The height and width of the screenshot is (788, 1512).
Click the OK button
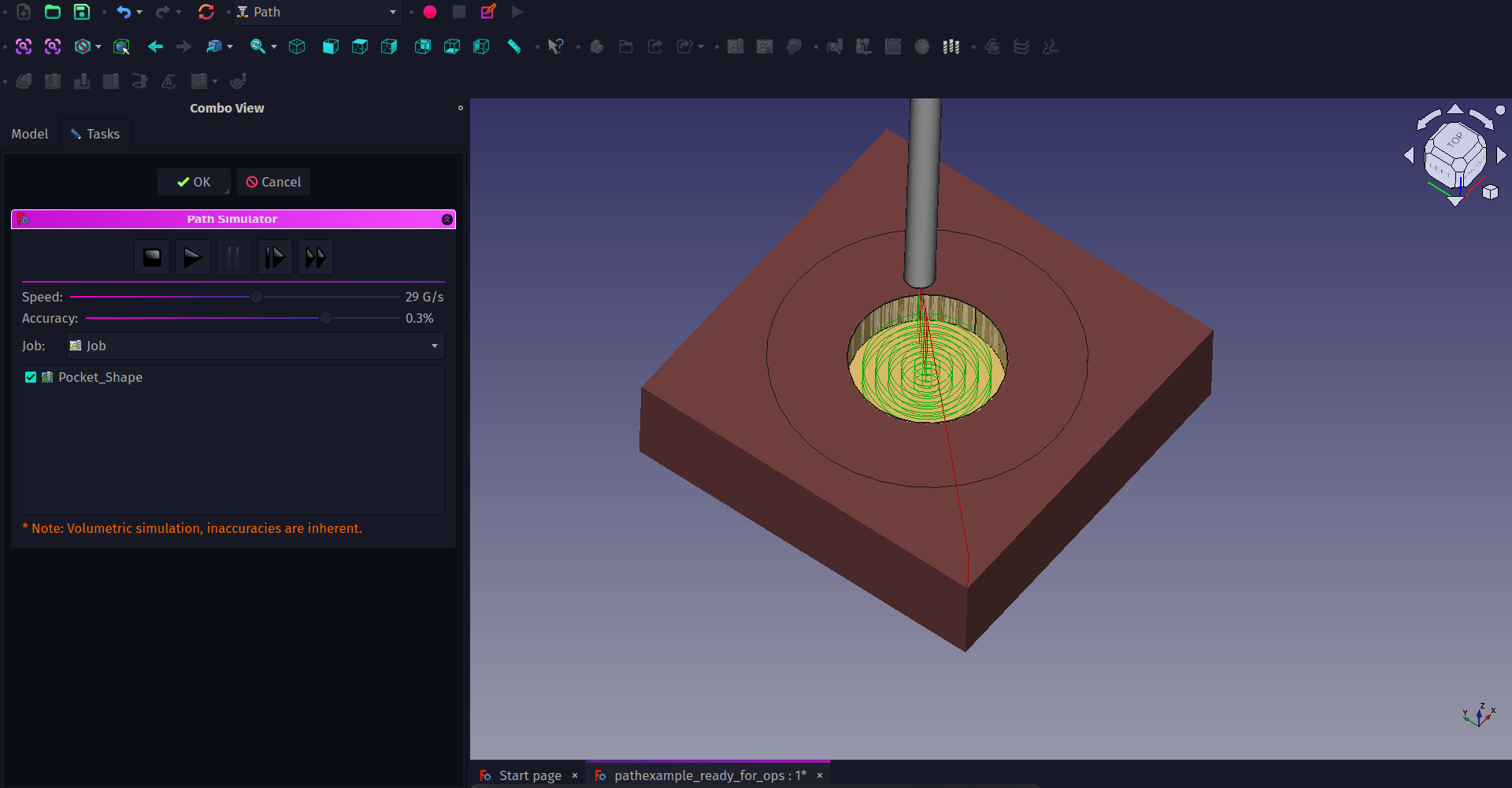click(194, 183)
